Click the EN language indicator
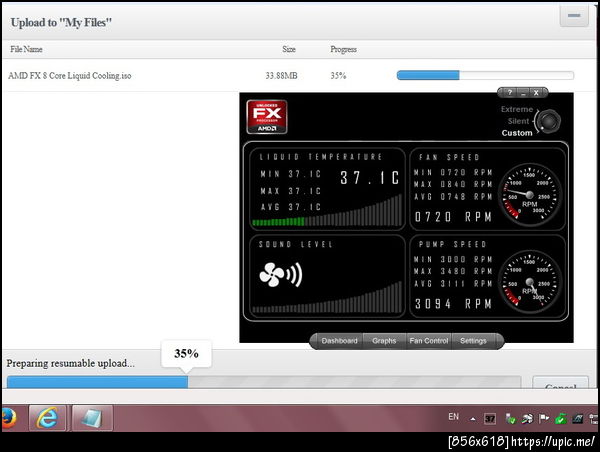The image size is (600, 452). 453,417
